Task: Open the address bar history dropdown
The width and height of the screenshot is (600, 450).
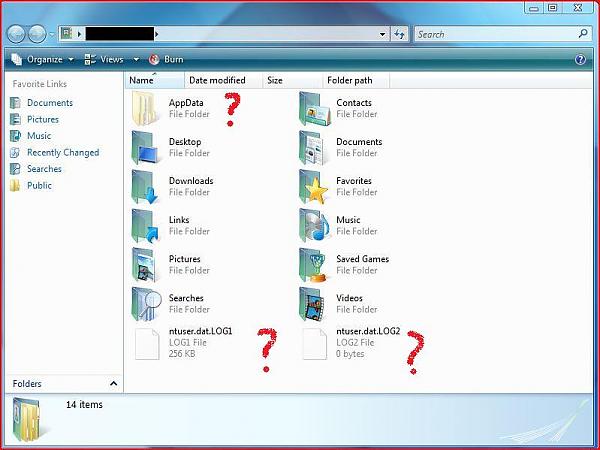Action: pyautogui.click(x=382, y=34)
